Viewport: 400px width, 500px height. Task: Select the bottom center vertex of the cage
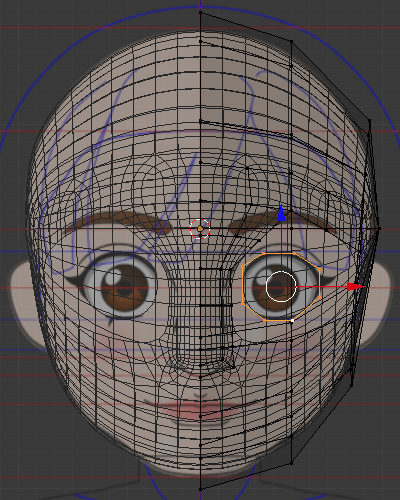click(200, 489)
